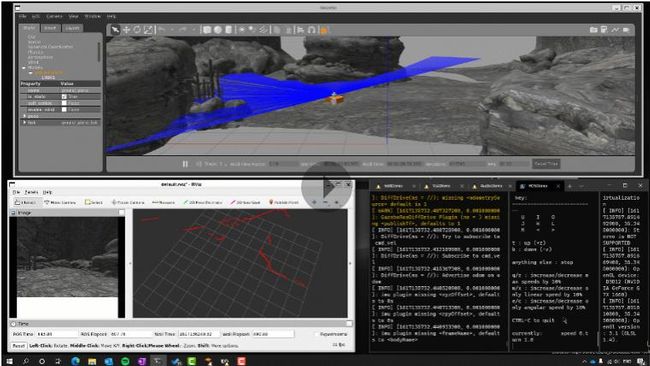650x366 pixels.
Task: Select the arrow selection mode tool in Gazebo
Action: tap(115, 29)
